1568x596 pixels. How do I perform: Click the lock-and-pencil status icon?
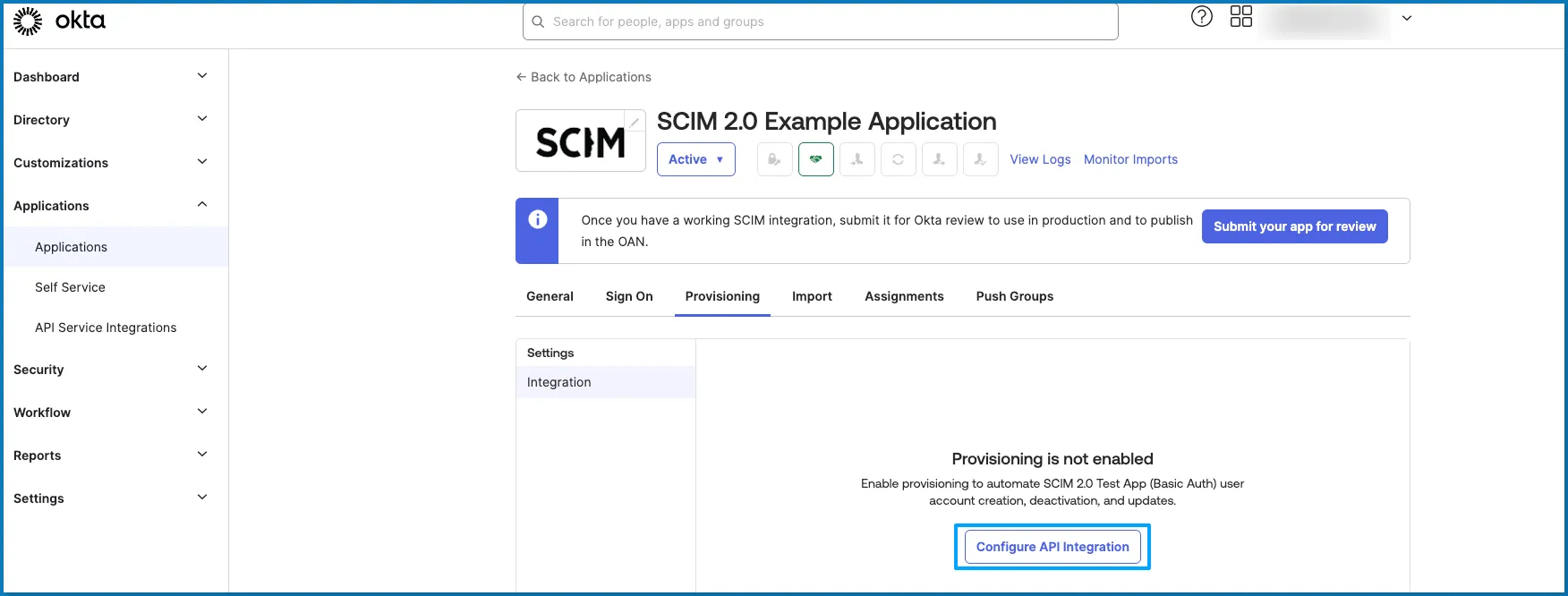(x=774, y=159)
